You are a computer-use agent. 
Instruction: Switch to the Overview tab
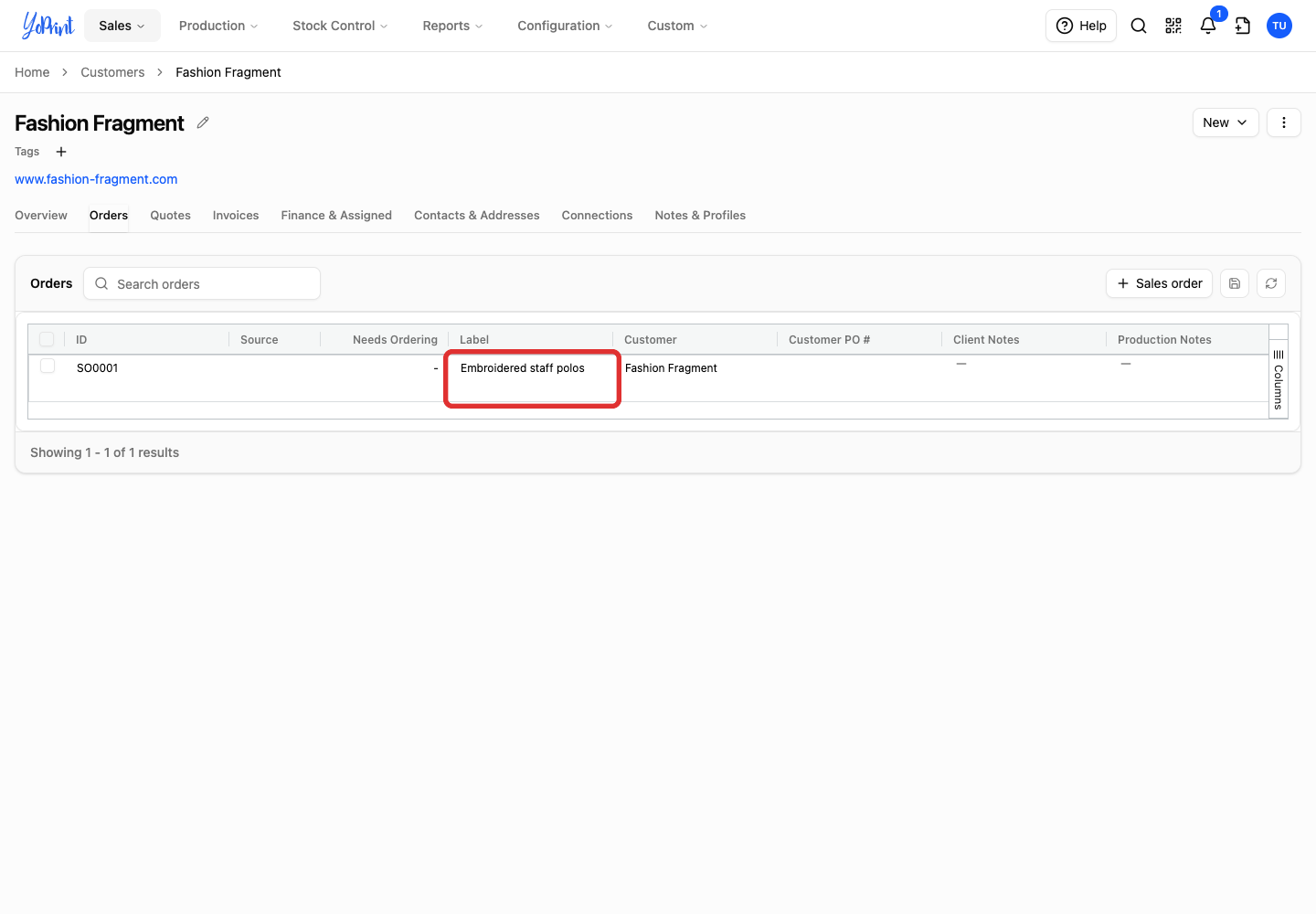coord(41,216)
